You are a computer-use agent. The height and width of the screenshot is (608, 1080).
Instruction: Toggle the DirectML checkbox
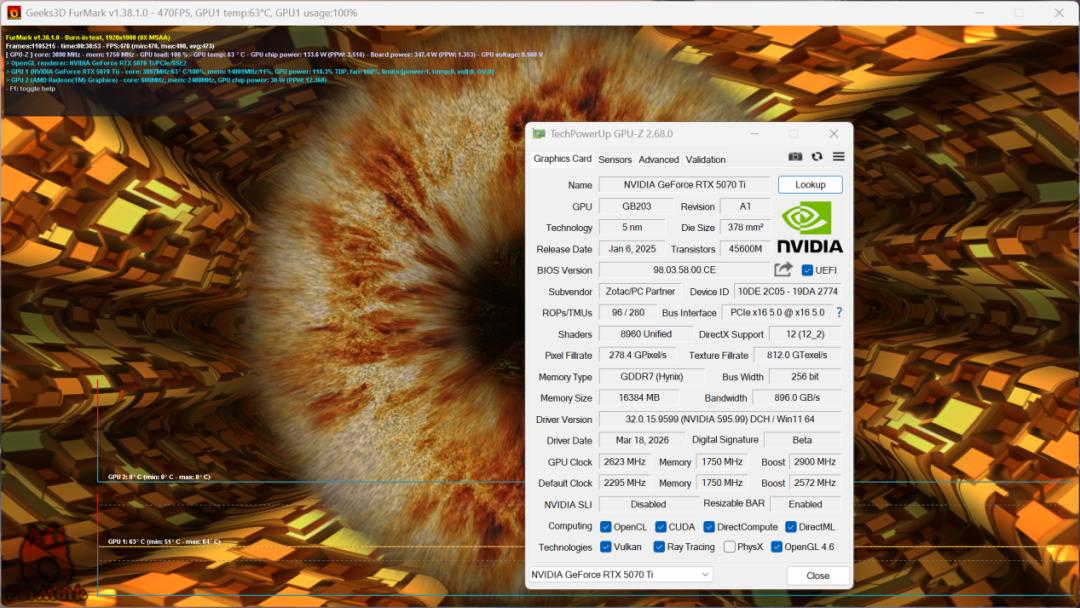click(791, 527)
